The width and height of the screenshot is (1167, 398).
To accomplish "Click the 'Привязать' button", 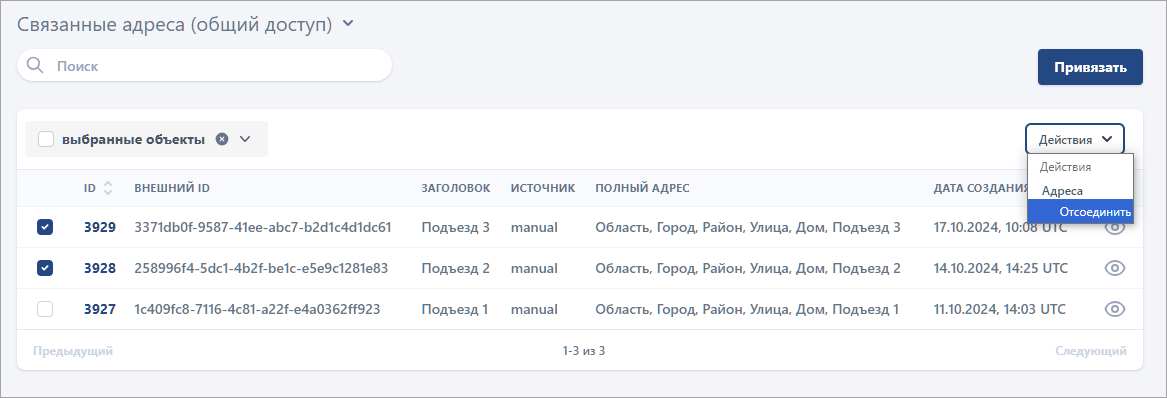I will coord(1090,67).
